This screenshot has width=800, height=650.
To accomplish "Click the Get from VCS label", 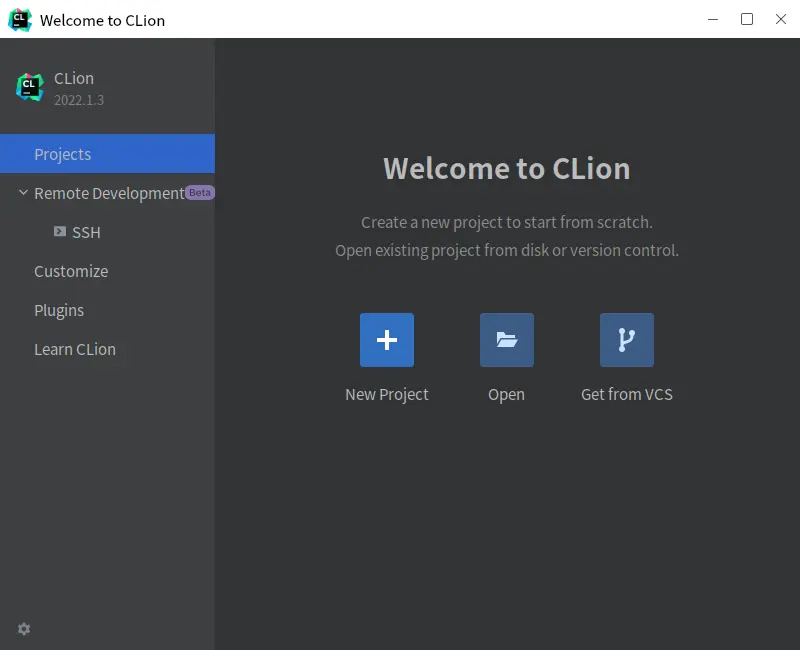I will coord(627,394).
